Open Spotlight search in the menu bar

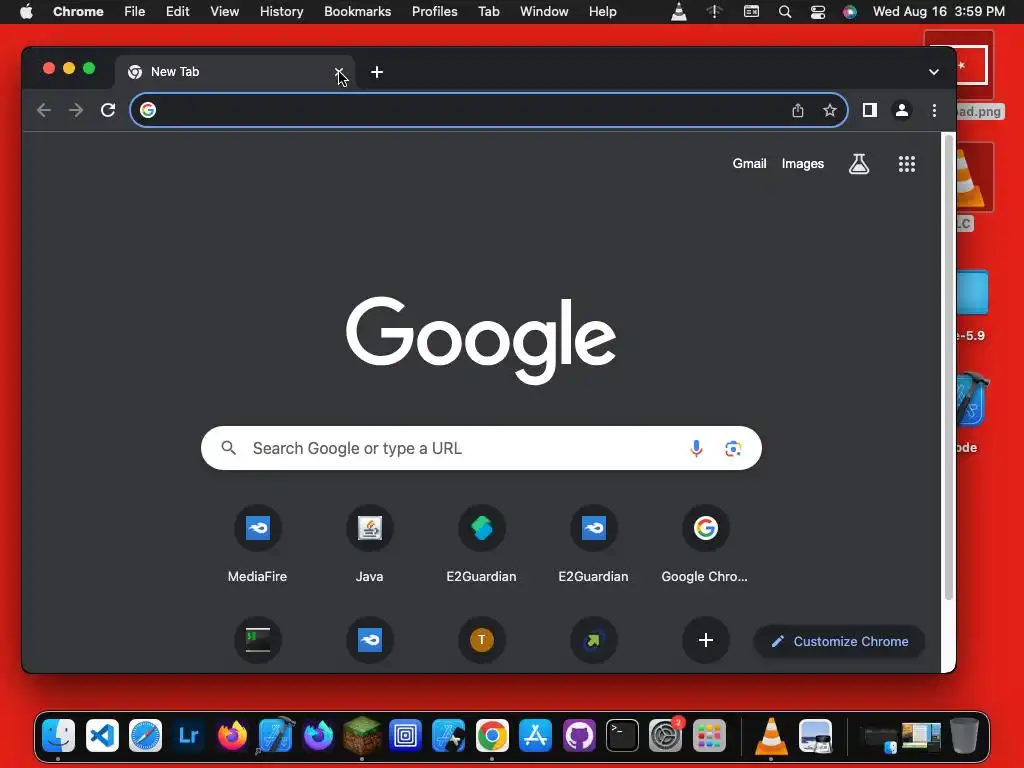785,12
